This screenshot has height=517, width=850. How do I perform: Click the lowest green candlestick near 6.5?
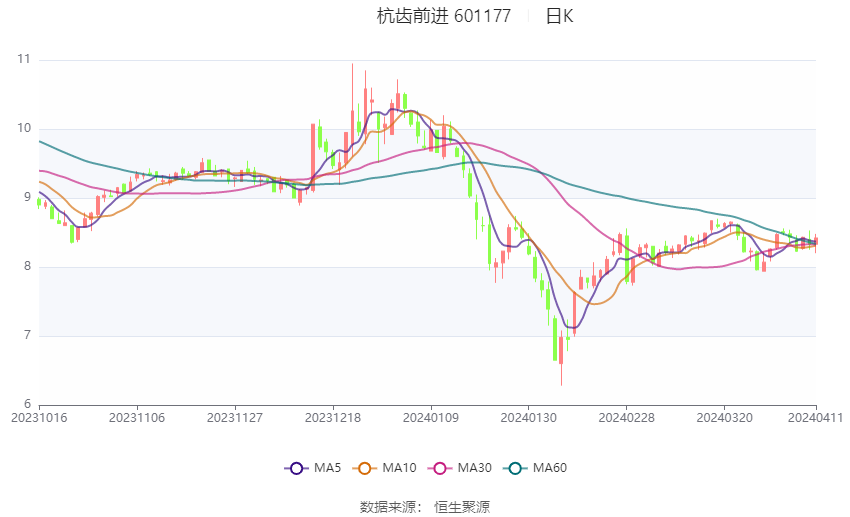555,341
